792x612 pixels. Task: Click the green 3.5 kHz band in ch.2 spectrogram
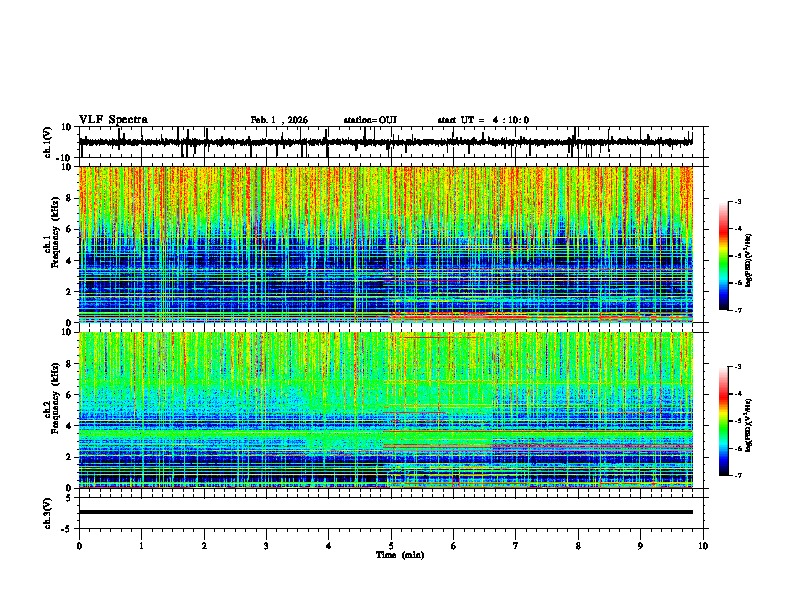pos(385,434)
